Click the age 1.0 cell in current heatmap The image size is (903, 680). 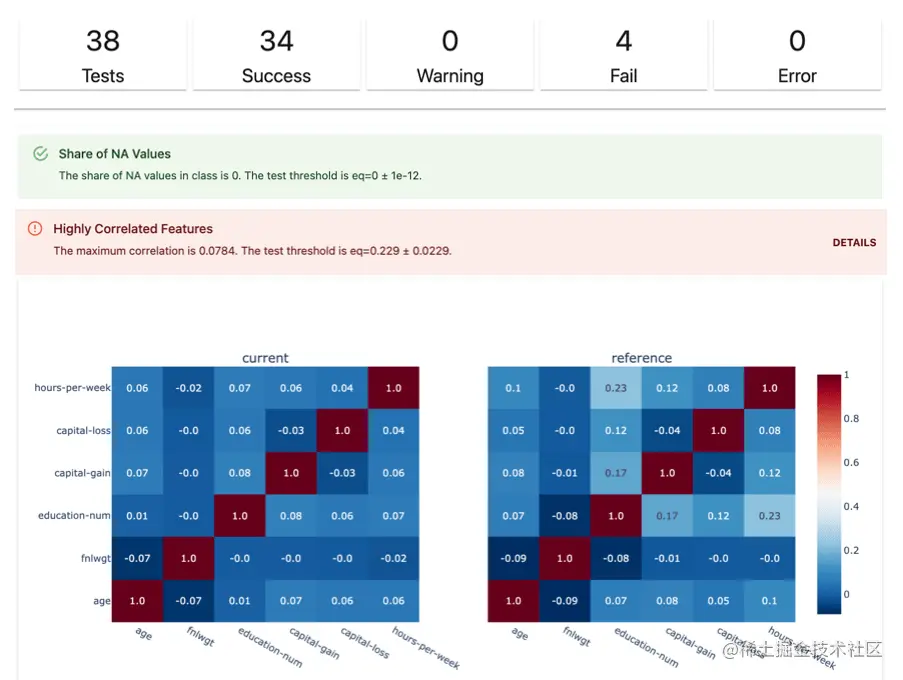(x=137, y=601)
